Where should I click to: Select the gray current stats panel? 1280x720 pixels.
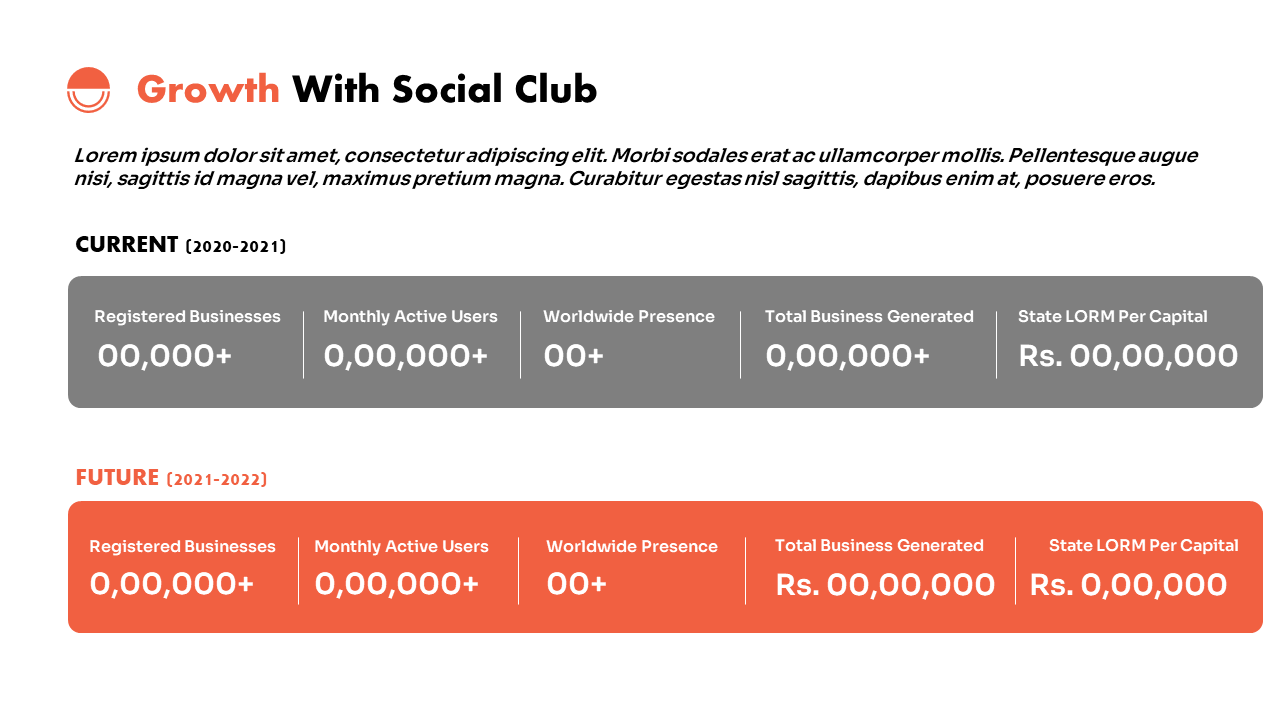665,342
